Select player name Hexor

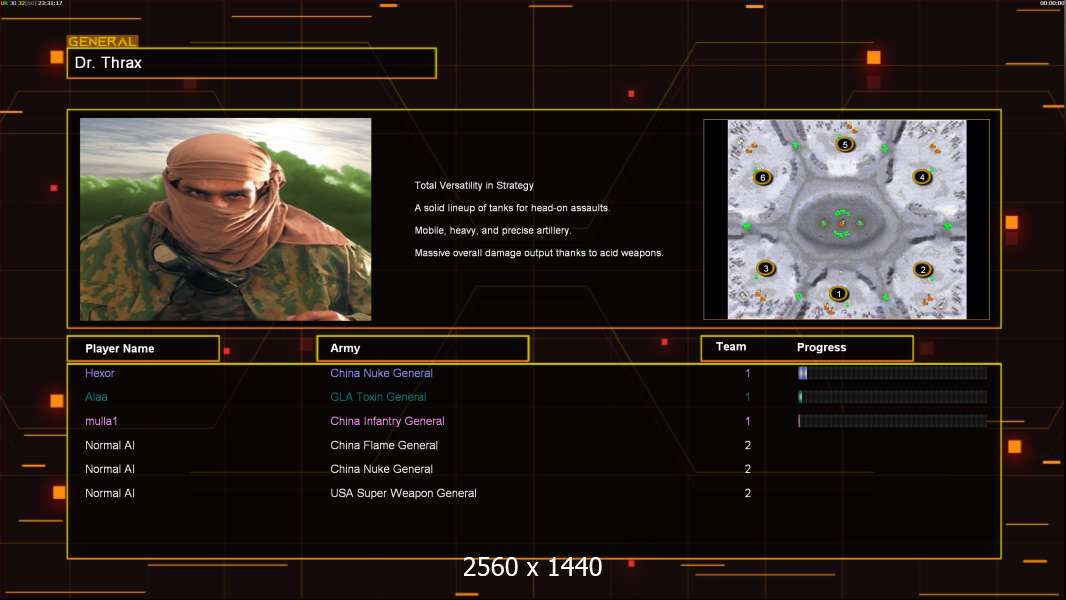pos(99,373)
